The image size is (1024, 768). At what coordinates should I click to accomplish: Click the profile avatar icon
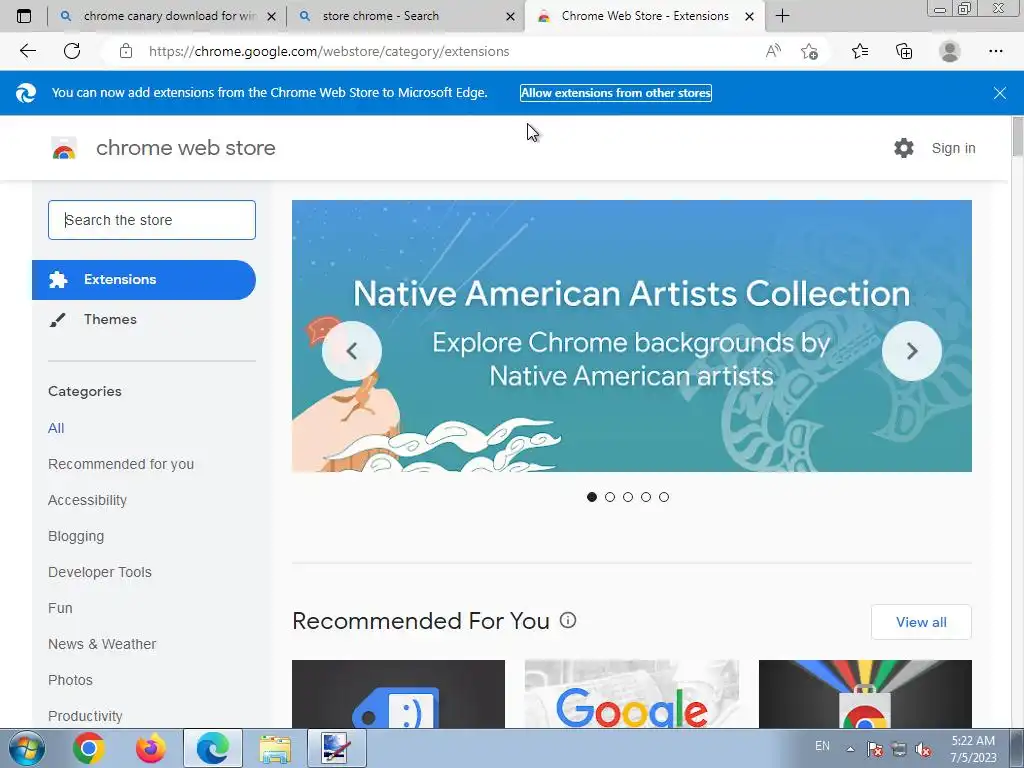[x=950, y=51]
